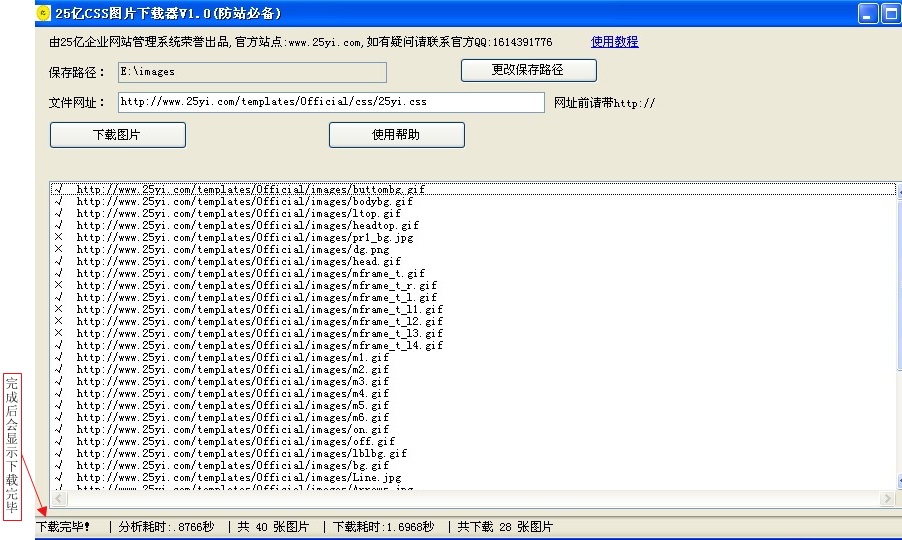Select the mframe_t_l3.gif list row
Screen dimensions: 902x540
pos(473,334)
